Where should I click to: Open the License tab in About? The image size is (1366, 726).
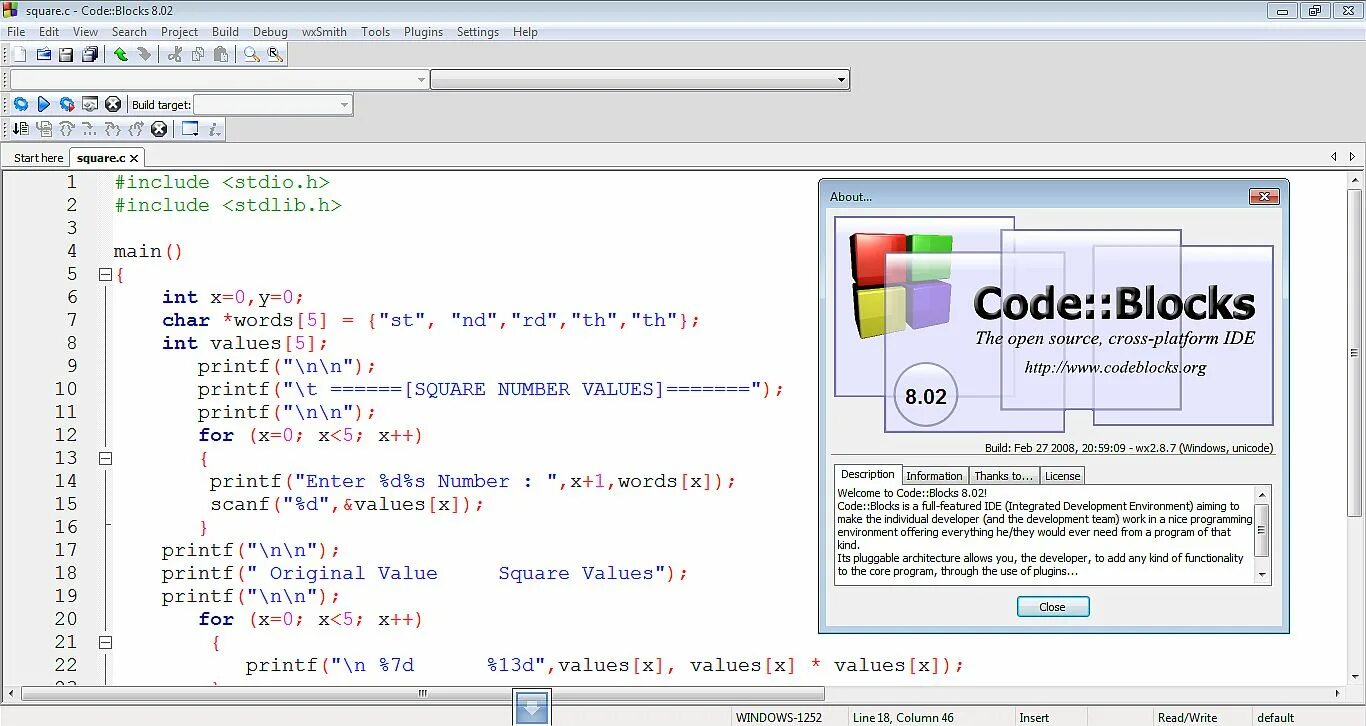(x=1062, y=476)
